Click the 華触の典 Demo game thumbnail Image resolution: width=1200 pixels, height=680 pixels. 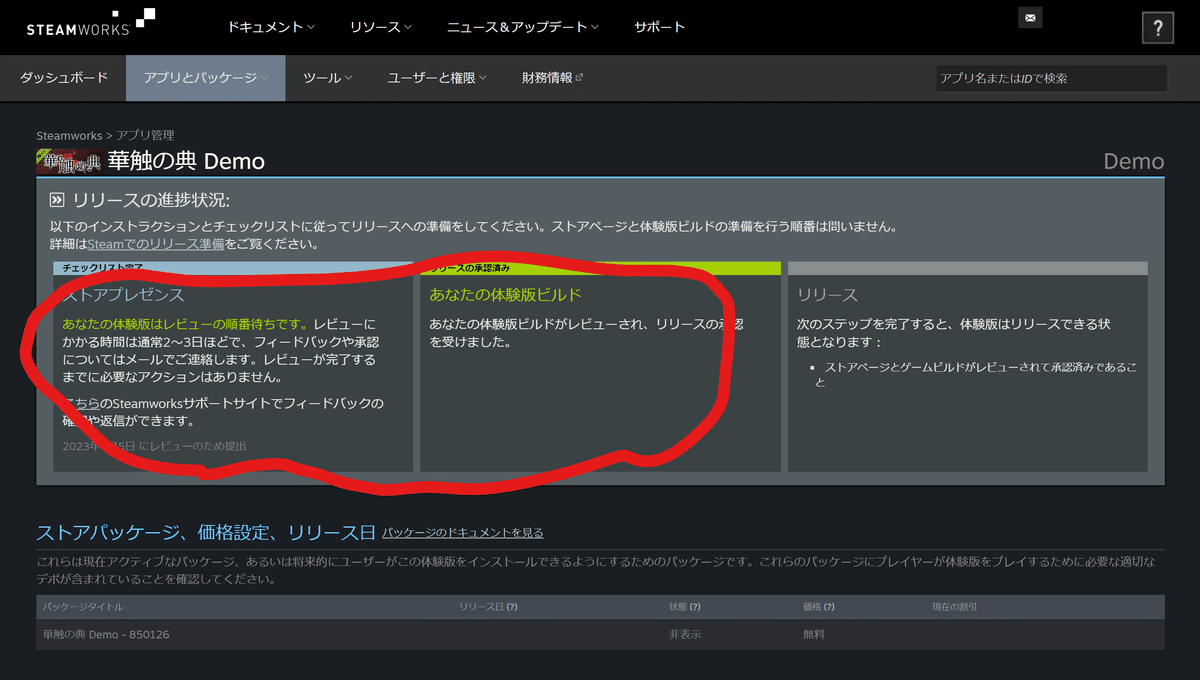click(69, 161)
